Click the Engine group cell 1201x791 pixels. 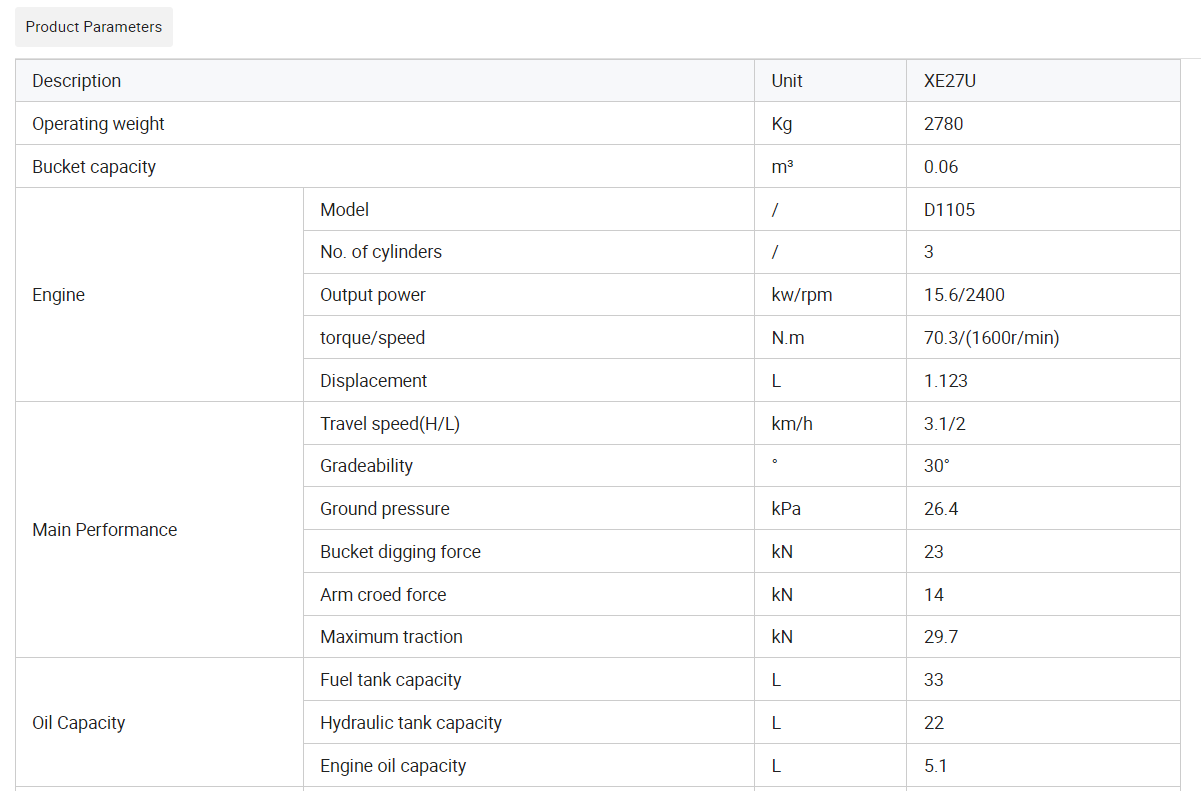click(x=160, y=295)
